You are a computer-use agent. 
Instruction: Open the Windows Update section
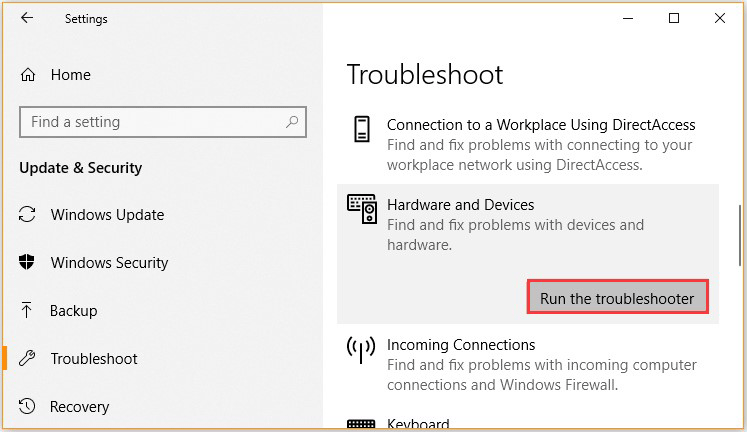tap(107, 215)
